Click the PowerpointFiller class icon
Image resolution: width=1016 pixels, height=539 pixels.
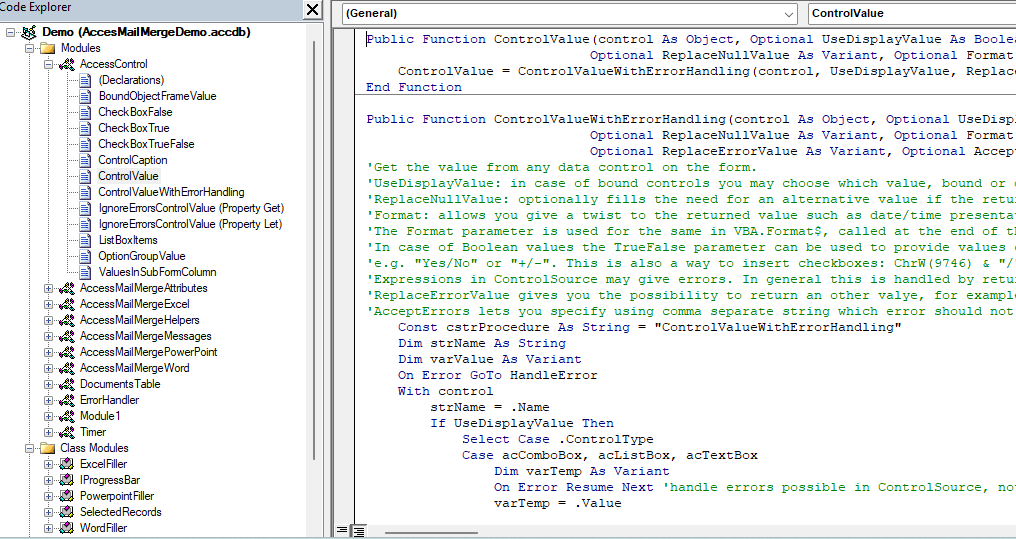66,496
